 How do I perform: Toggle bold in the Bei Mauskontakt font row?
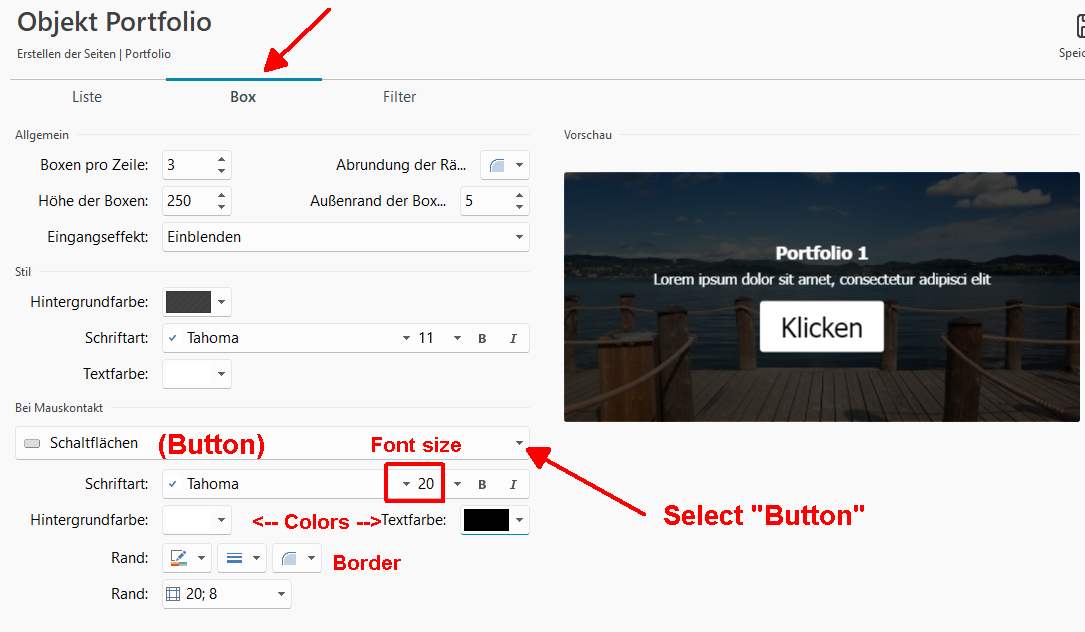[x=482, y=484]
